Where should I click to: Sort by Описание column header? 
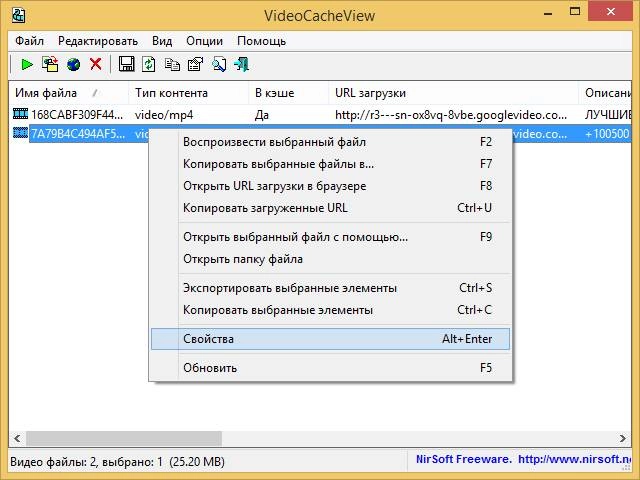[x=605, y=93]
